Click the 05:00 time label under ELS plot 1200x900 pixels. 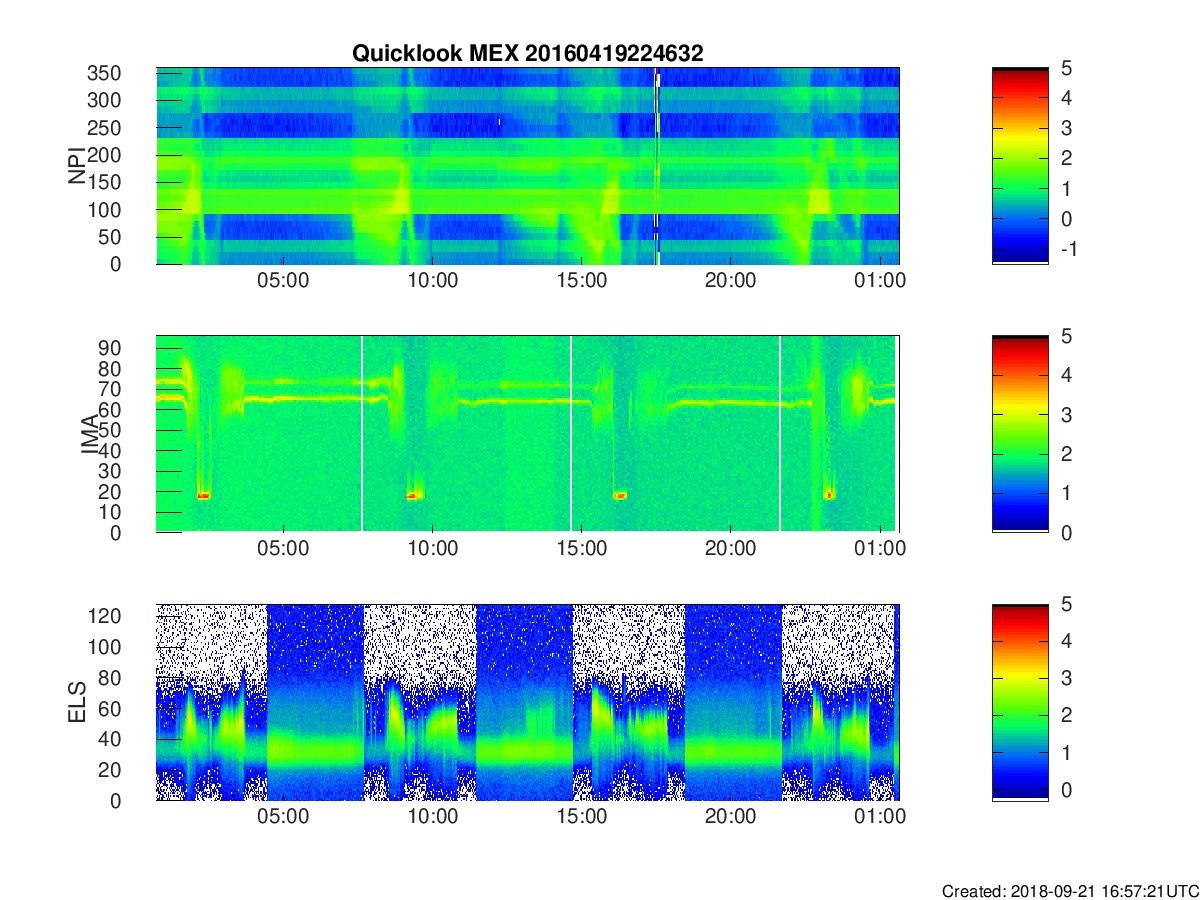[284, 817]
